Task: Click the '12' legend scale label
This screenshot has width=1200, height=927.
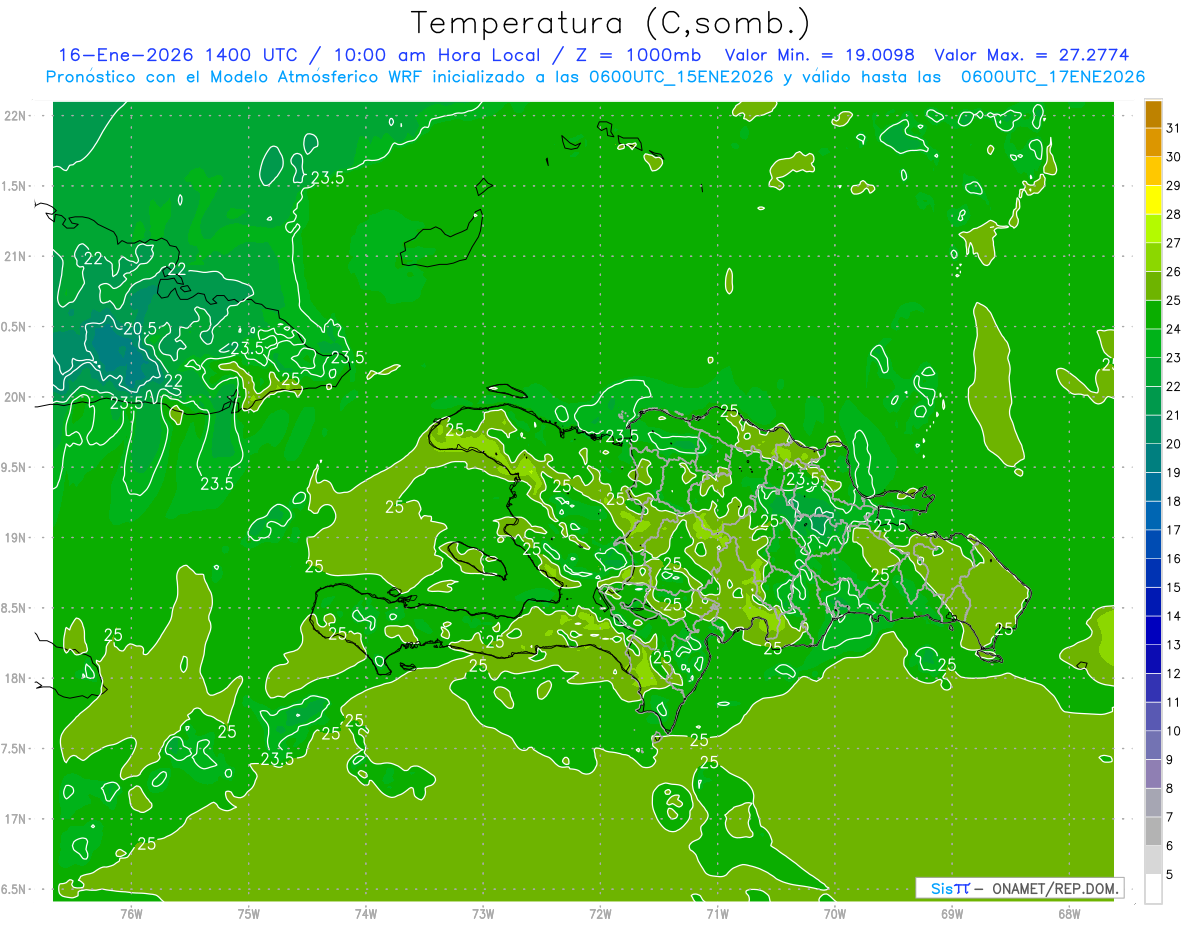Action: coord(1174,673)
